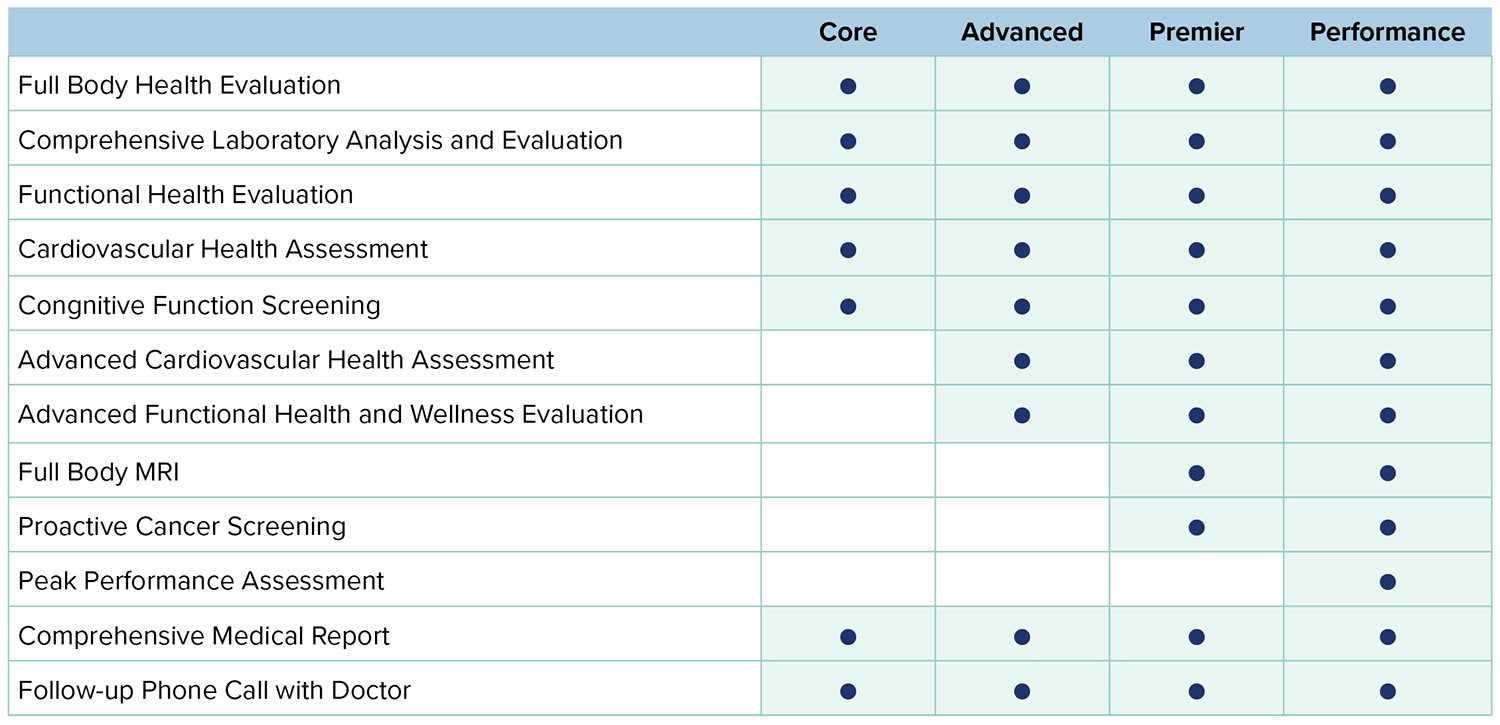Click the Functional Health Evaluation label

186,195
